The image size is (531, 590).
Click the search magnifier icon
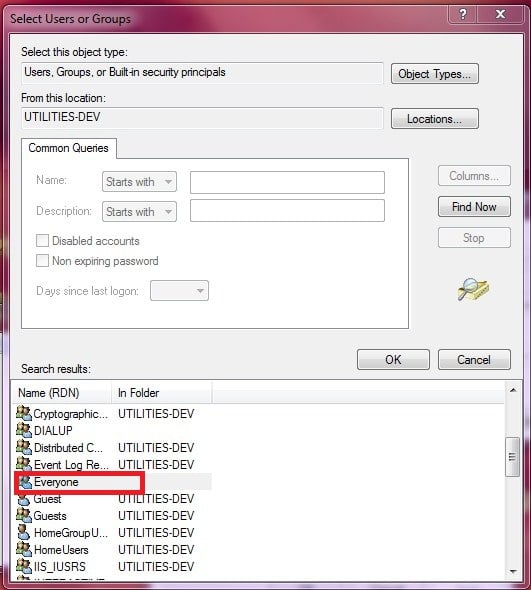pos(473,289)
